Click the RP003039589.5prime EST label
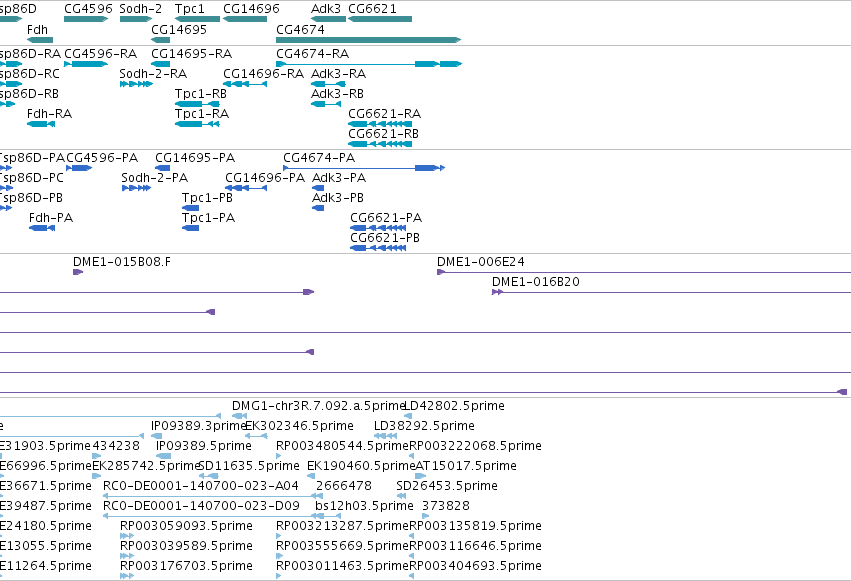Screen dimensions: 851x581 click(x=186, y=546)
